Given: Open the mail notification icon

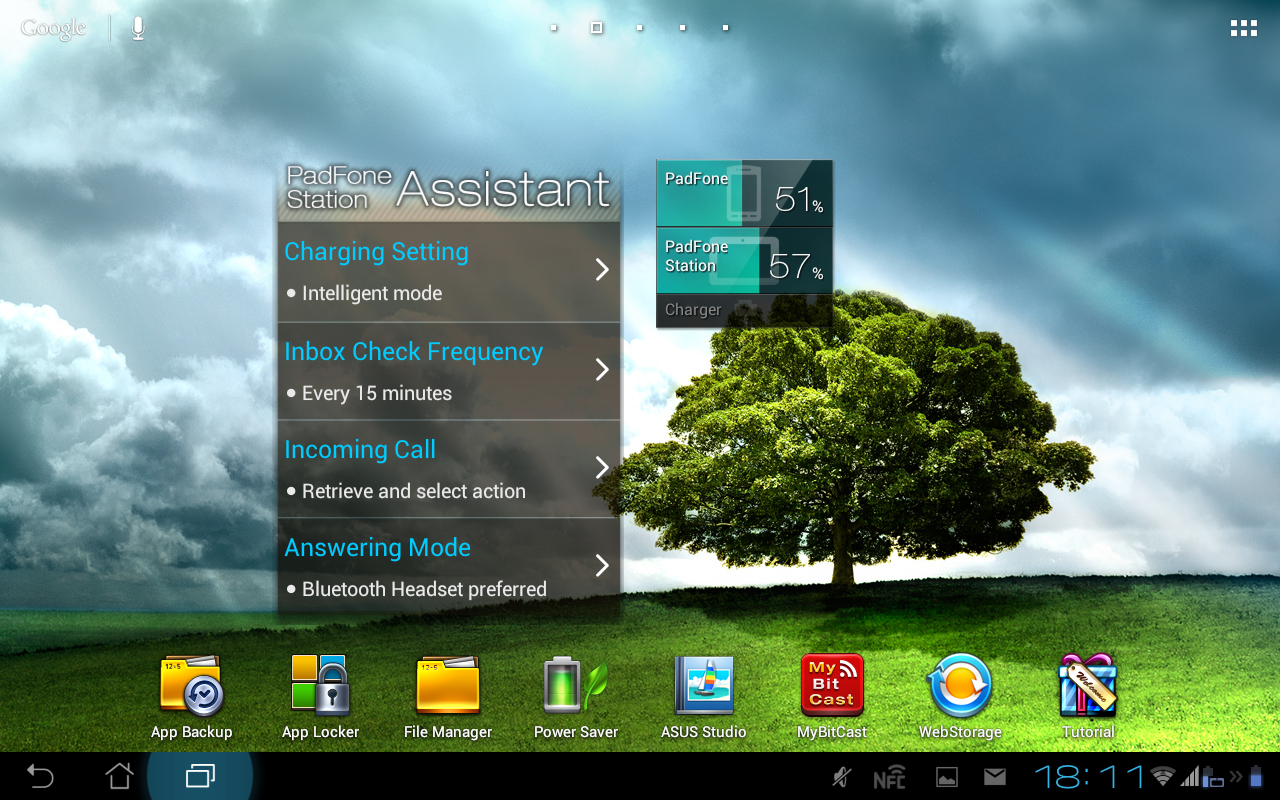Looking at the screenshot, I should [x=994, y=777].
